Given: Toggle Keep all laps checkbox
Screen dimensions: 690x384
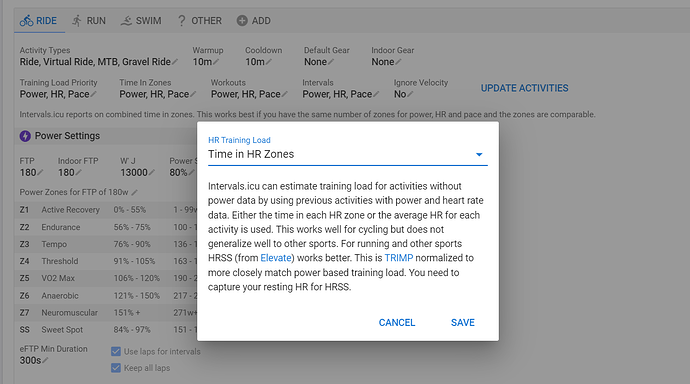Looking at the screenshot, I should pyautogui.click(x=116, y=368).
